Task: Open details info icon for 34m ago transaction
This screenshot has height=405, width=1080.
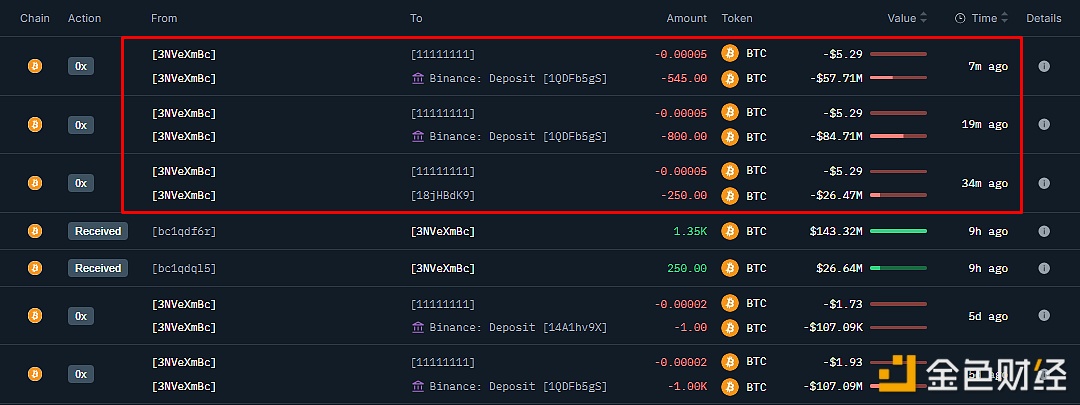Action: click(1043, 183)
